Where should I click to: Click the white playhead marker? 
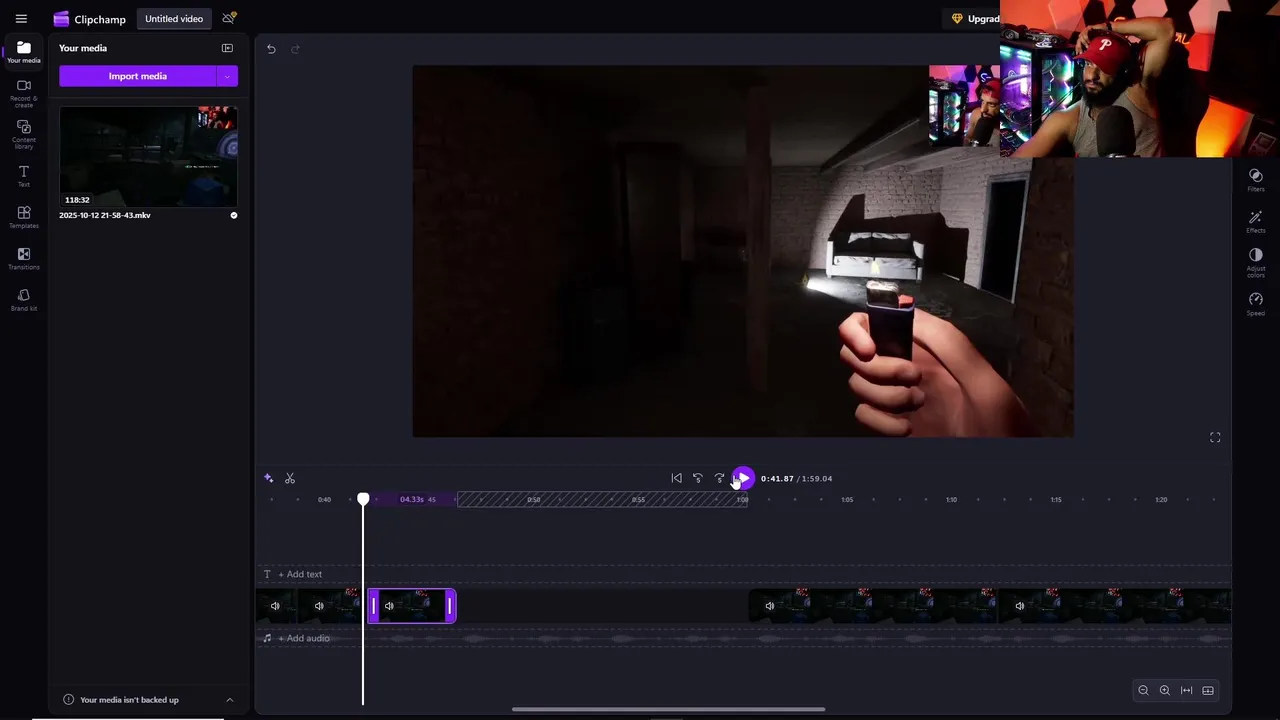point(363,499)
